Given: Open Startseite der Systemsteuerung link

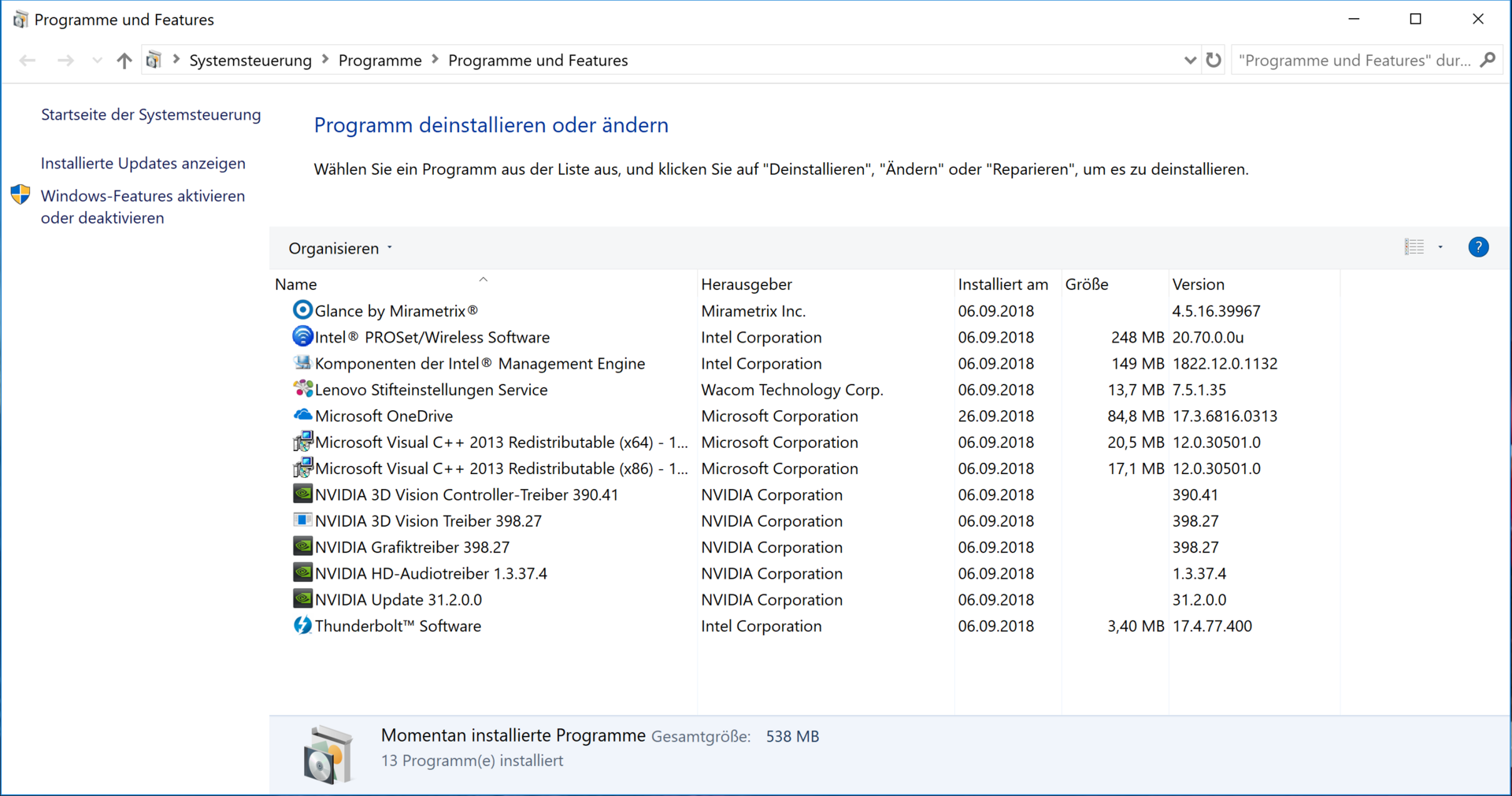Looking at the screenshot, I should click(150, 115).
